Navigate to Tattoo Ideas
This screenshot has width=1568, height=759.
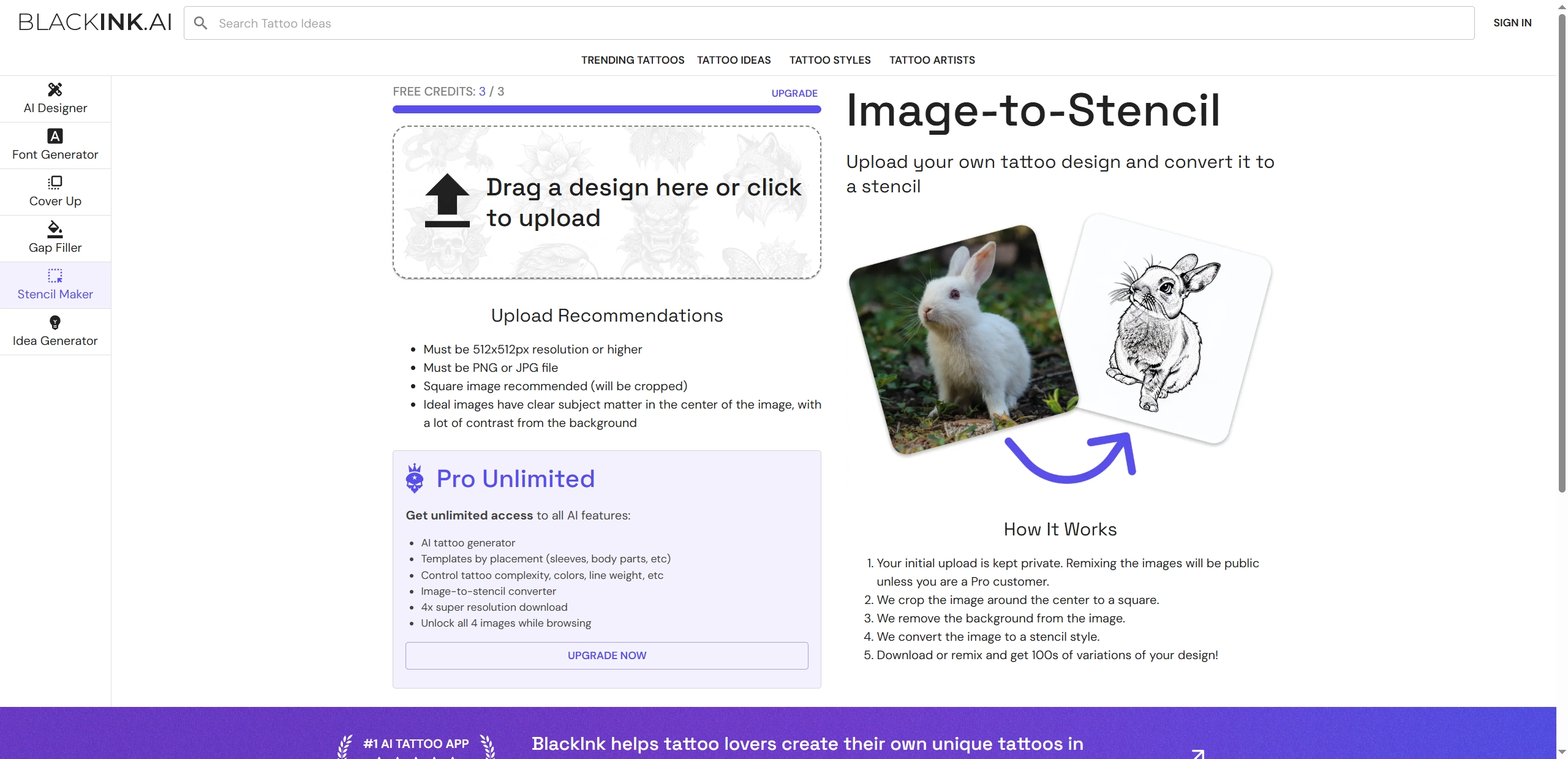click(x=733, y=60)
